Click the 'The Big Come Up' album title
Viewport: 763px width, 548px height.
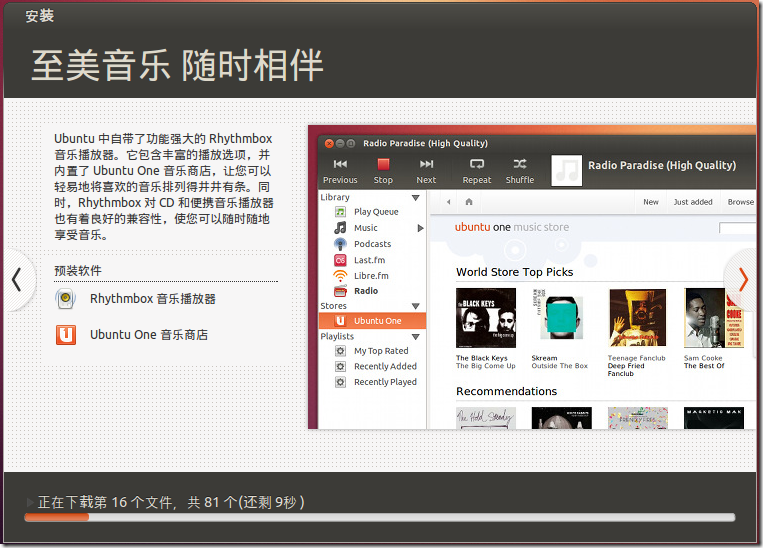click(486, 366)
